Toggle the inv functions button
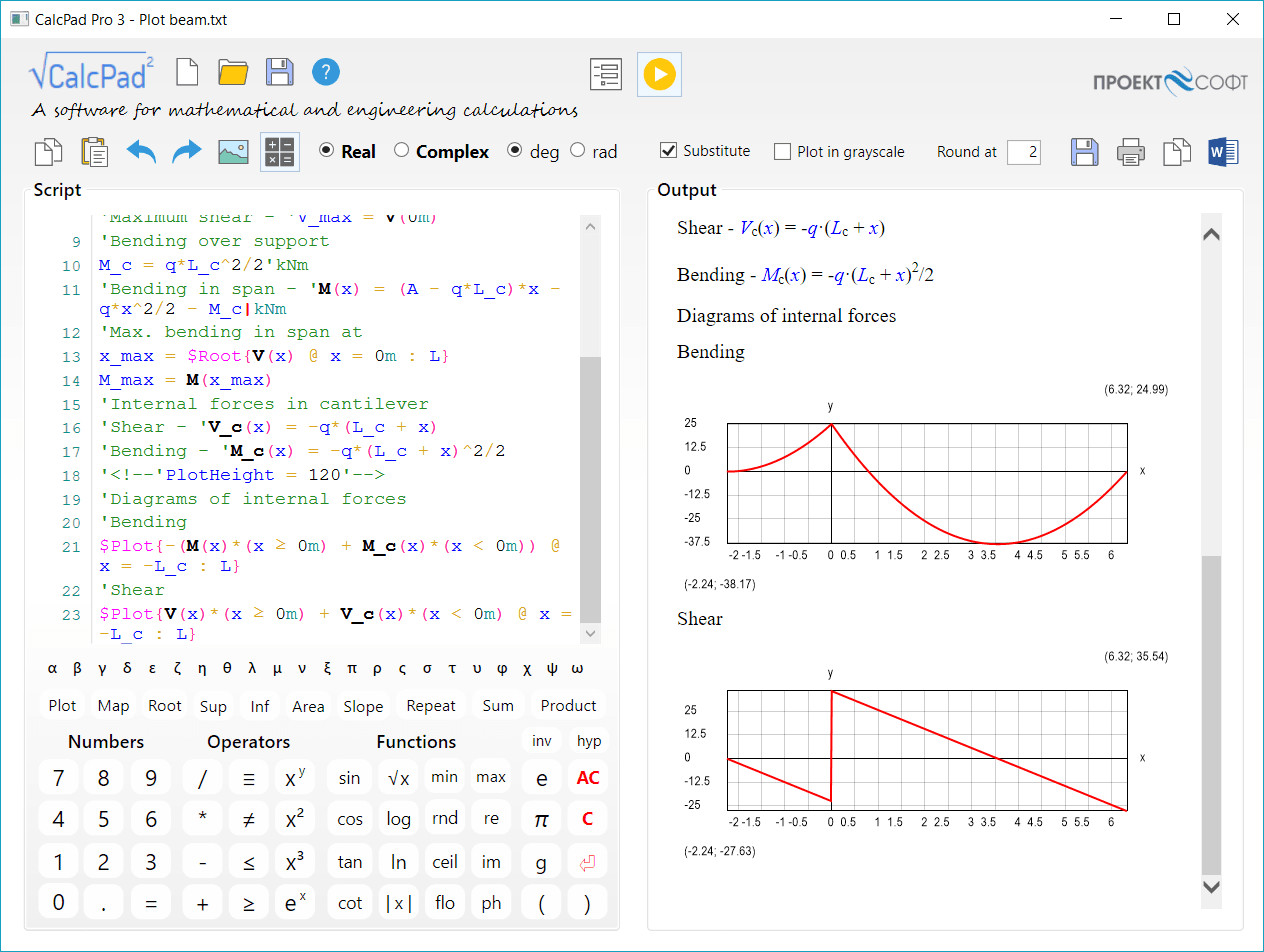The width and height of the screenshot is (1264, 952). (541, 741)
